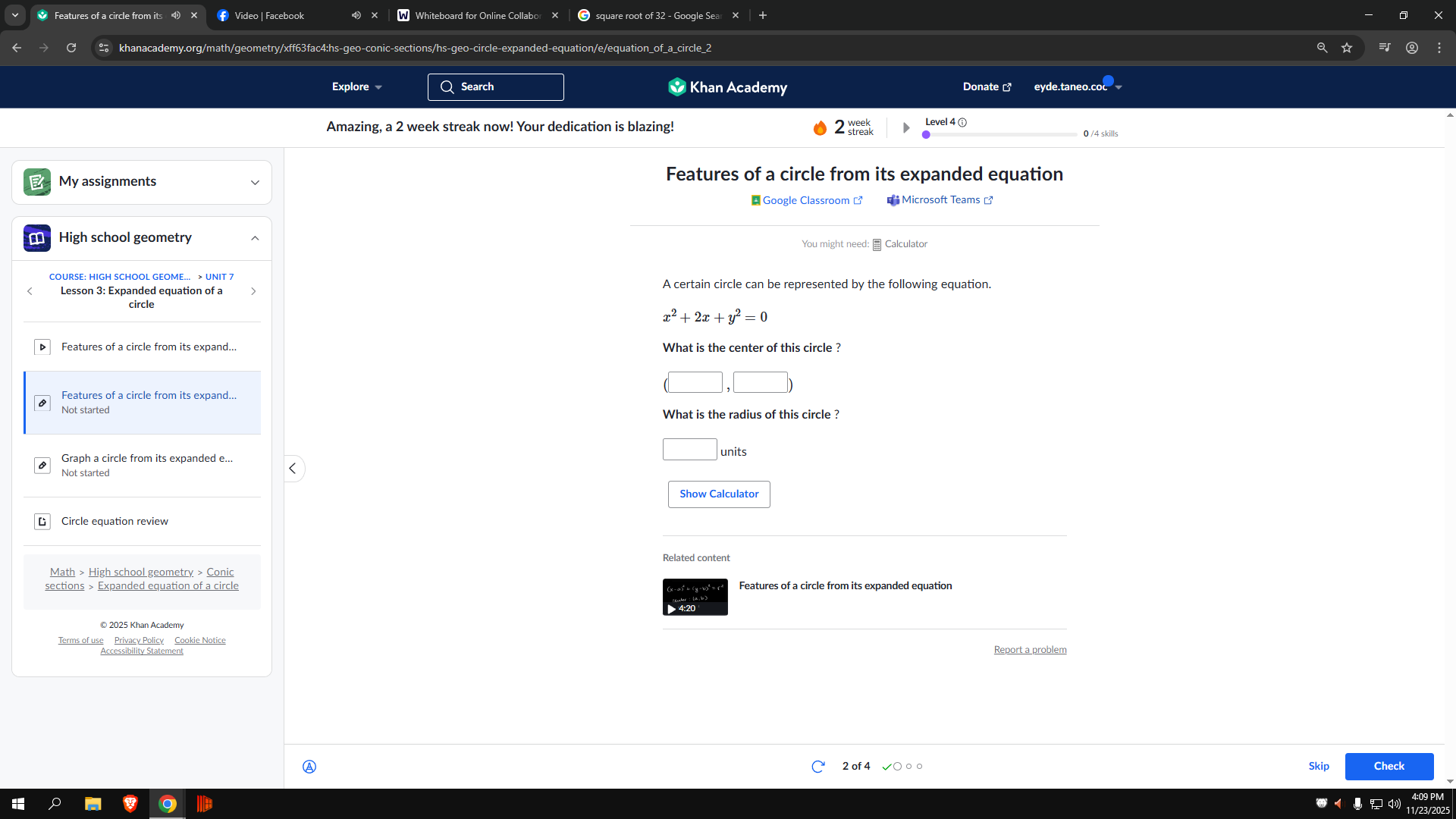Collapse the My assignments section
Image resolution: width=1456 pixels, height=819 pixels.
coord(255,182)
